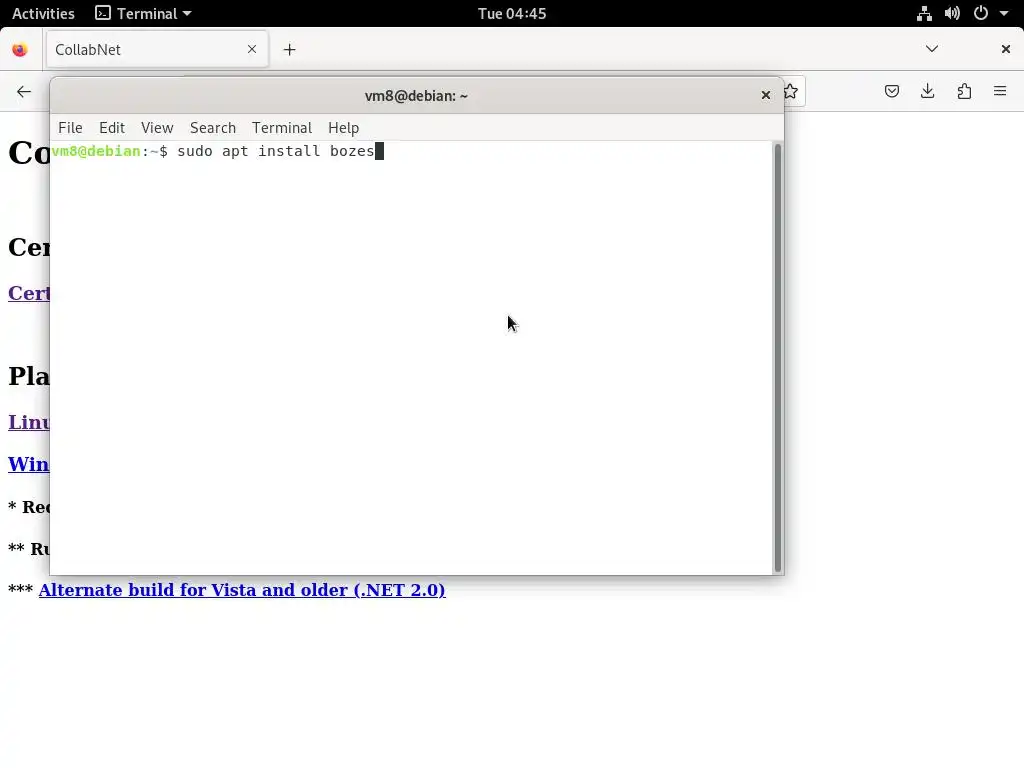Open the Terminal app menu in top bar
Image resolution: width=1024 pixels, height=768 pixels.
[143, 13]
